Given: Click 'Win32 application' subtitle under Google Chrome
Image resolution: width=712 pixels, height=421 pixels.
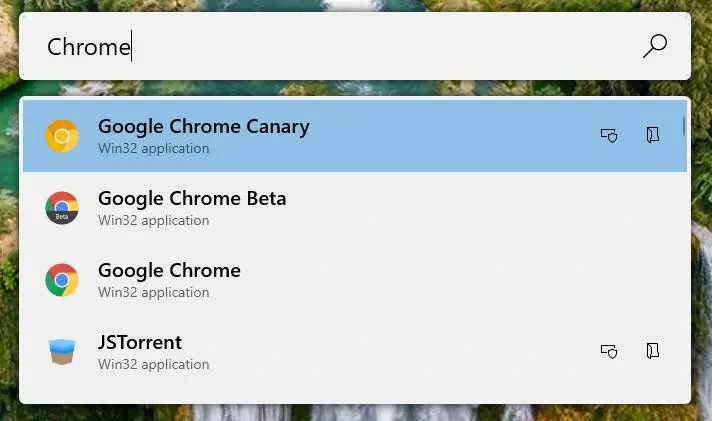Looking at the screenshot, I should click(153, 293).
